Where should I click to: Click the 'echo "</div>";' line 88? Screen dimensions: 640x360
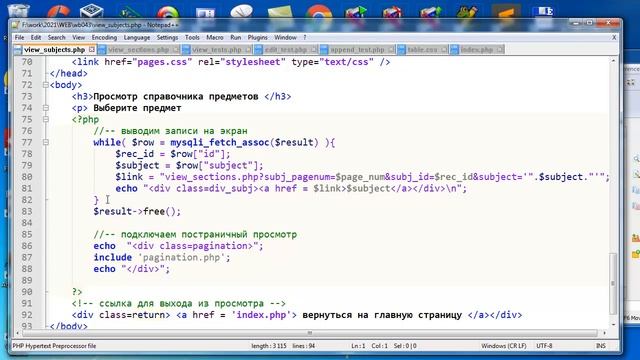131,269
